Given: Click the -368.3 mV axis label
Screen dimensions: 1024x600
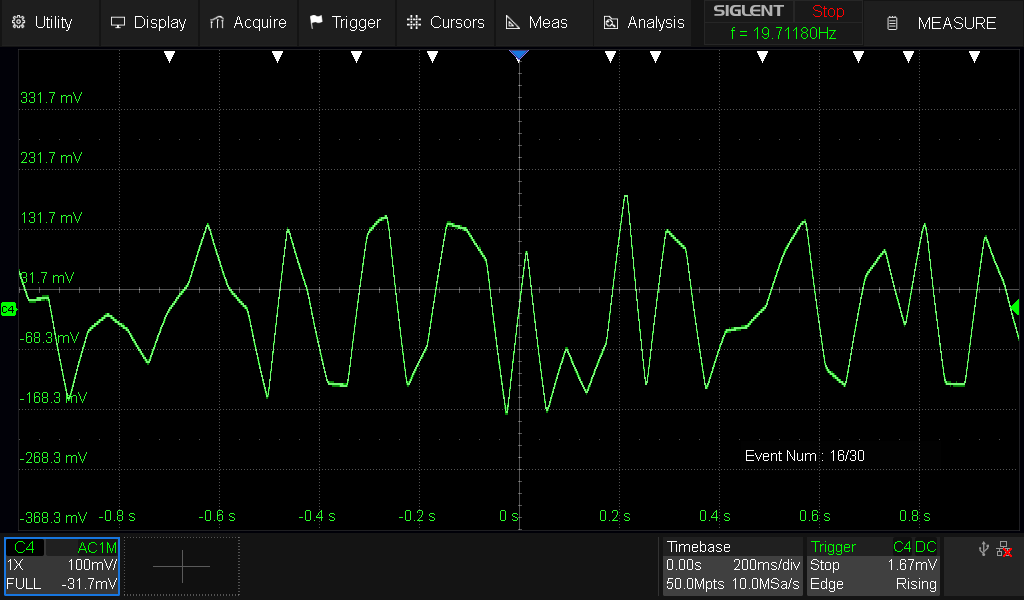Looking at the screenshot, I should click(x=53, y=518).
